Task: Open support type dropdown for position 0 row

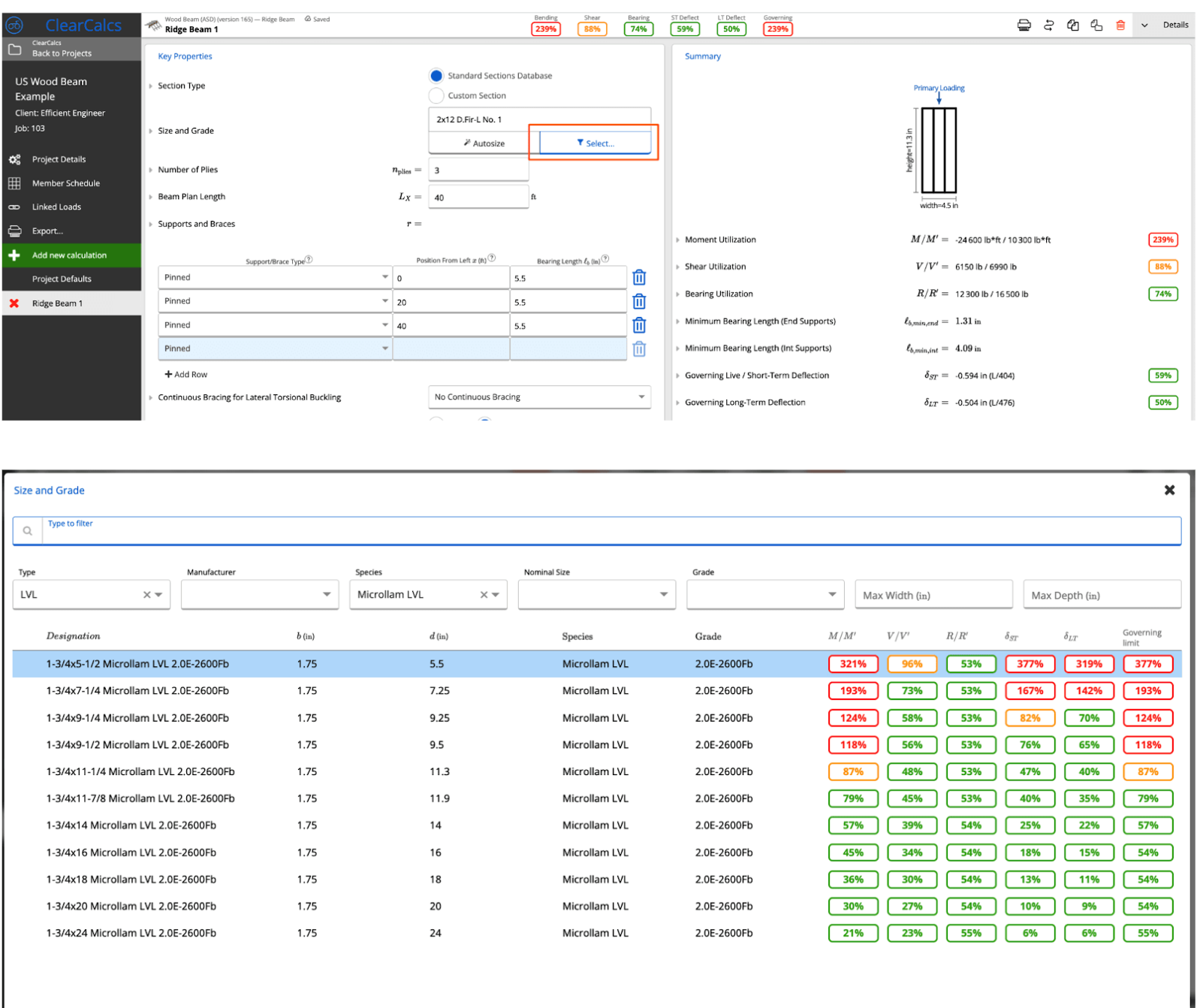Action: click(275, 278)
